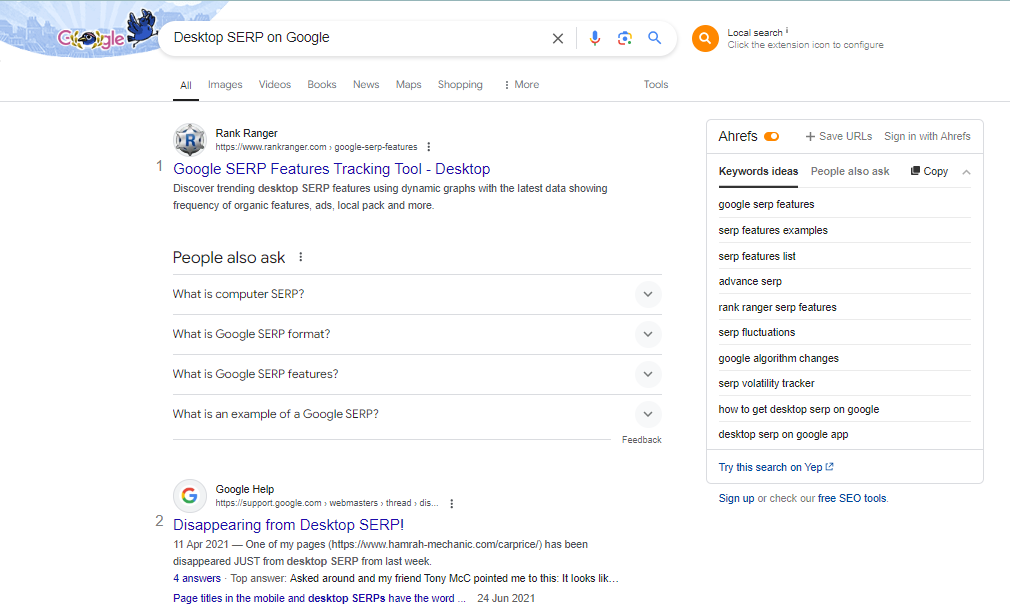1010x606 pixels.
Task: Focus the Google search input field
Action: pos(357,38)
